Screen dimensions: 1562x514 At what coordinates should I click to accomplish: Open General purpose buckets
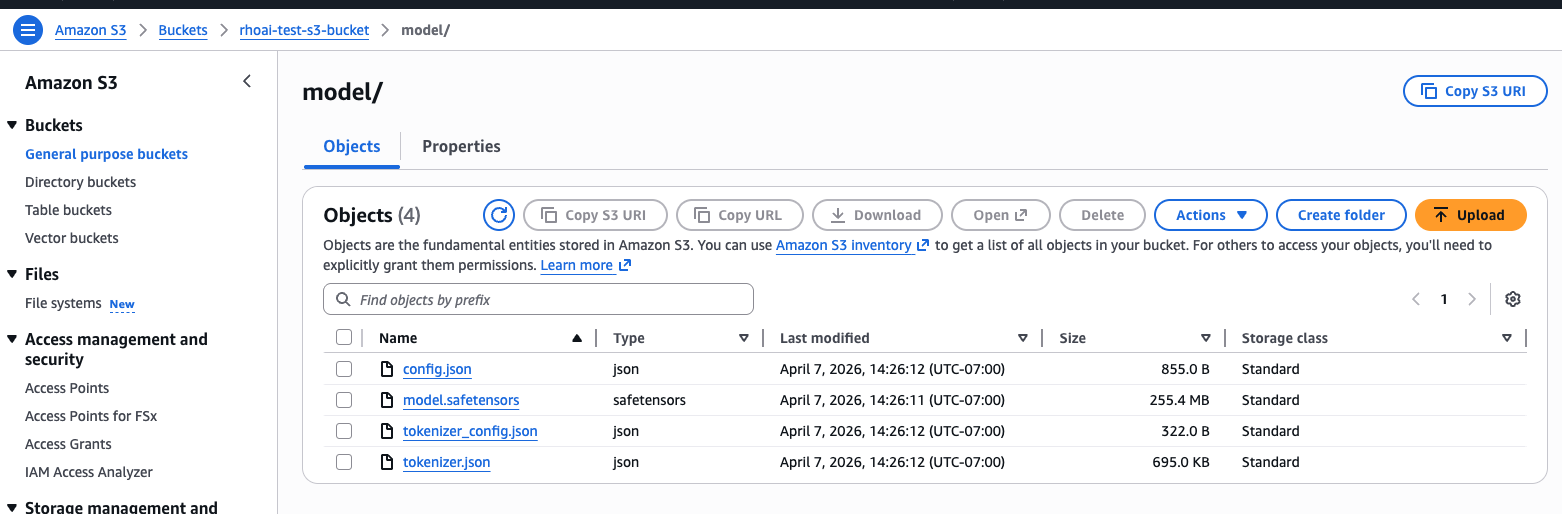[x=106, y=154]
